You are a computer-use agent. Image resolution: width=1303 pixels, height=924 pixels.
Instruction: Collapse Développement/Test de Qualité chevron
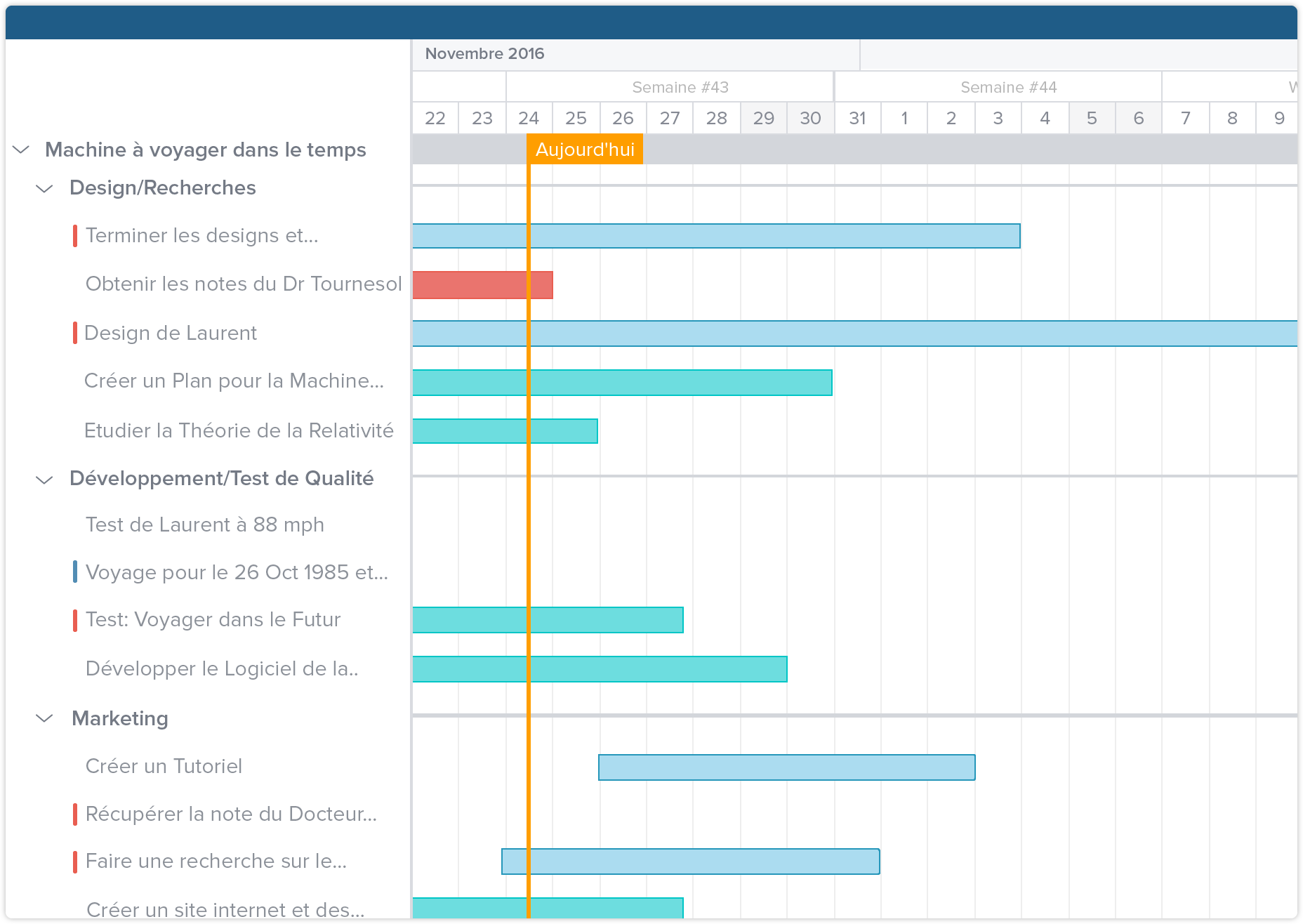[44, 480]
